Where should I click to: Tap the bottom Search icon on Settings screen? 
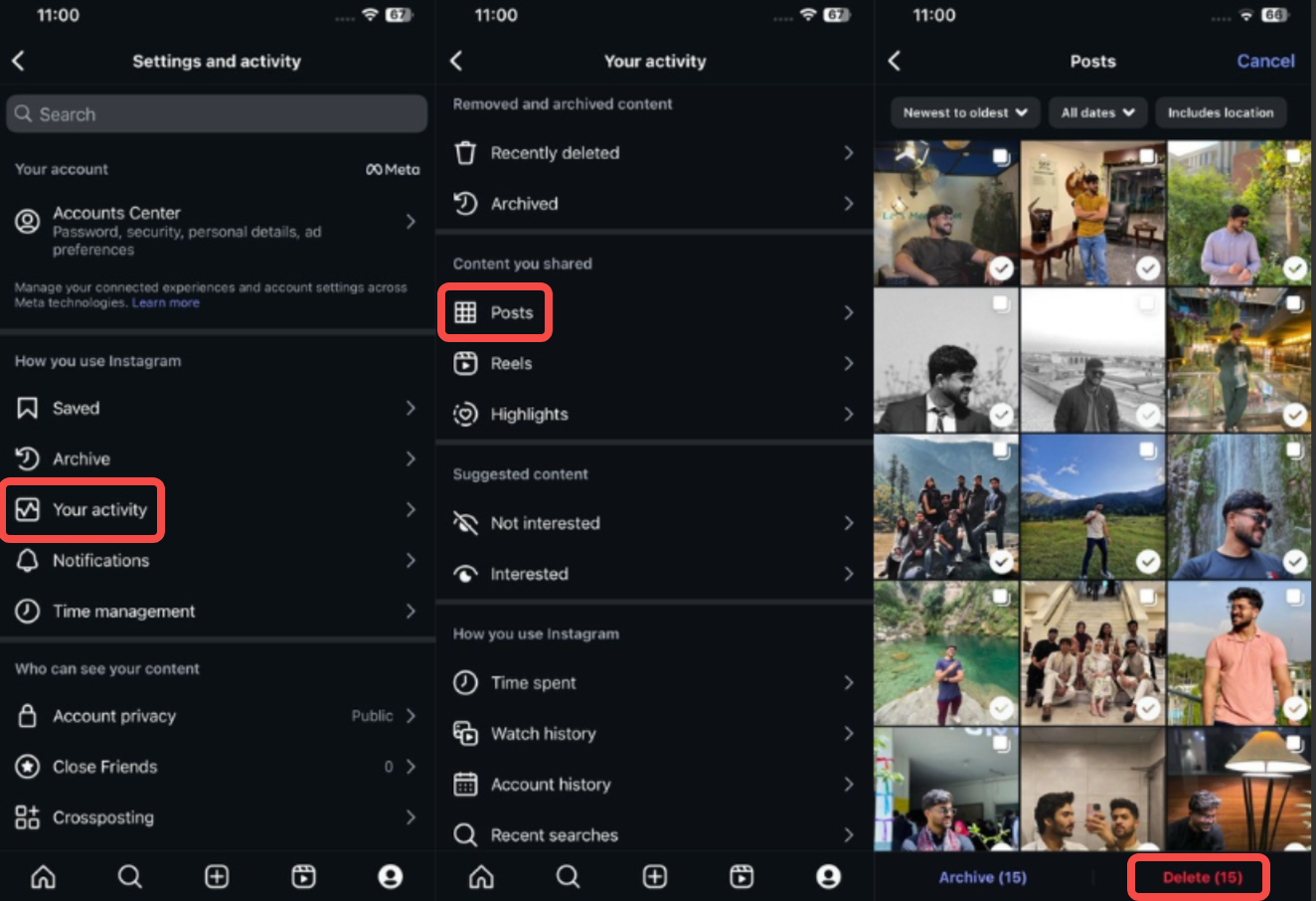[130, 876]
